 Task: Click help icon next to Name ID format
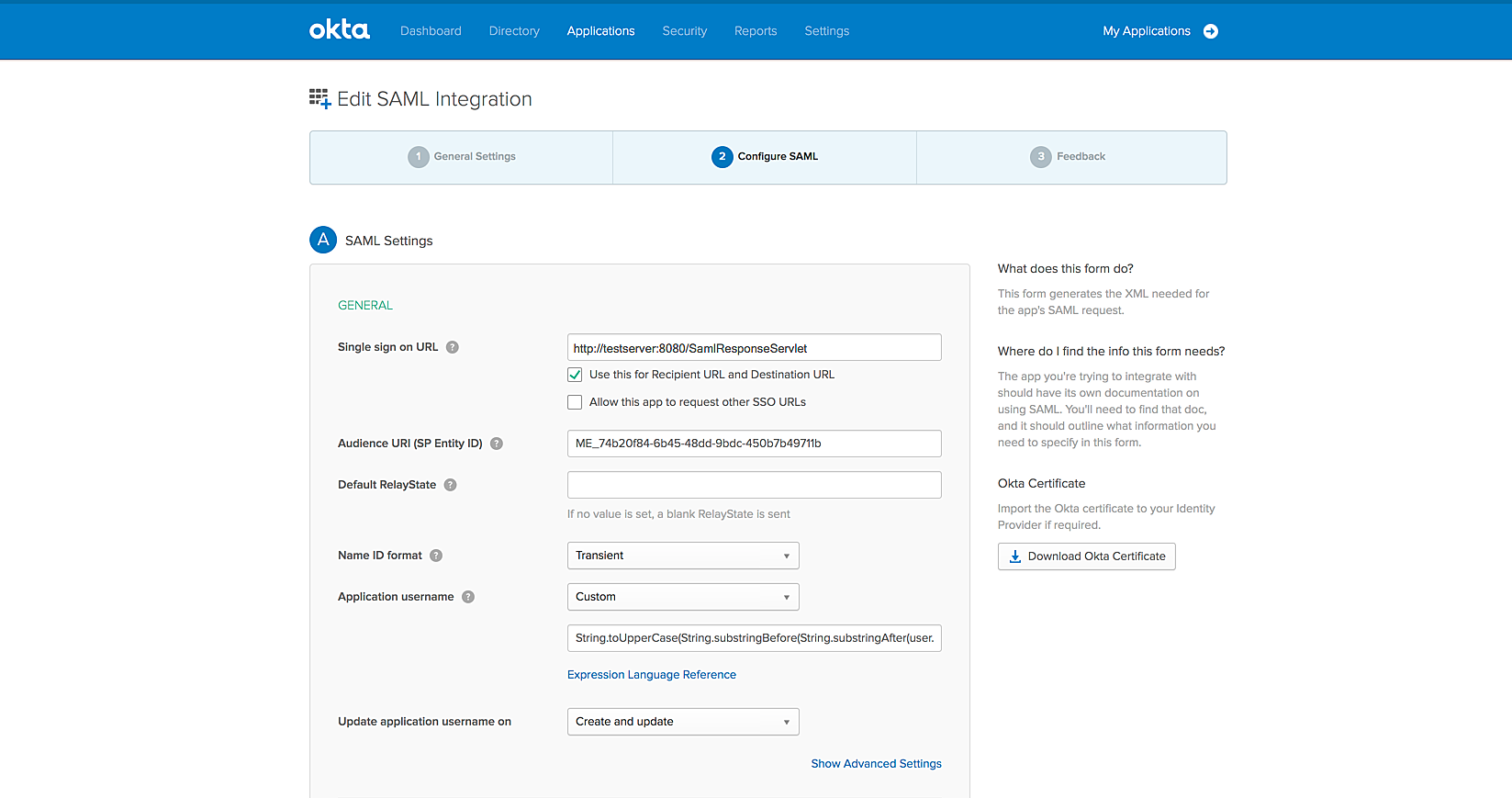tap(436, 556)
